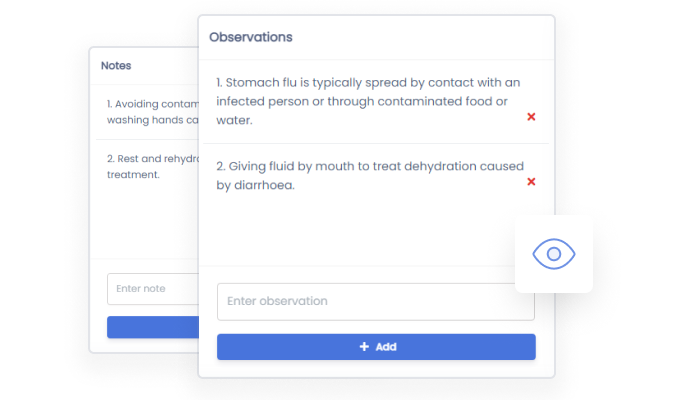This screenshot has height=400, width=684.
Task: Click the 'Giving fluid by mouth' observation
Action: coord(368,166)
